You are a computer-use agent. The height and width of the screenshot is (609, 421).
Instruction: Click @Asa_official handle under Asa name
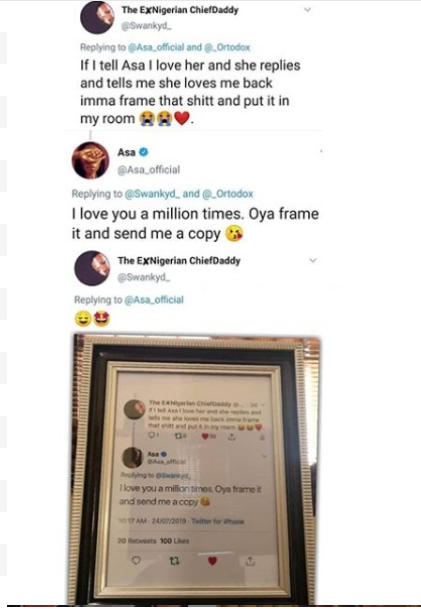click(x=149, y=170)
